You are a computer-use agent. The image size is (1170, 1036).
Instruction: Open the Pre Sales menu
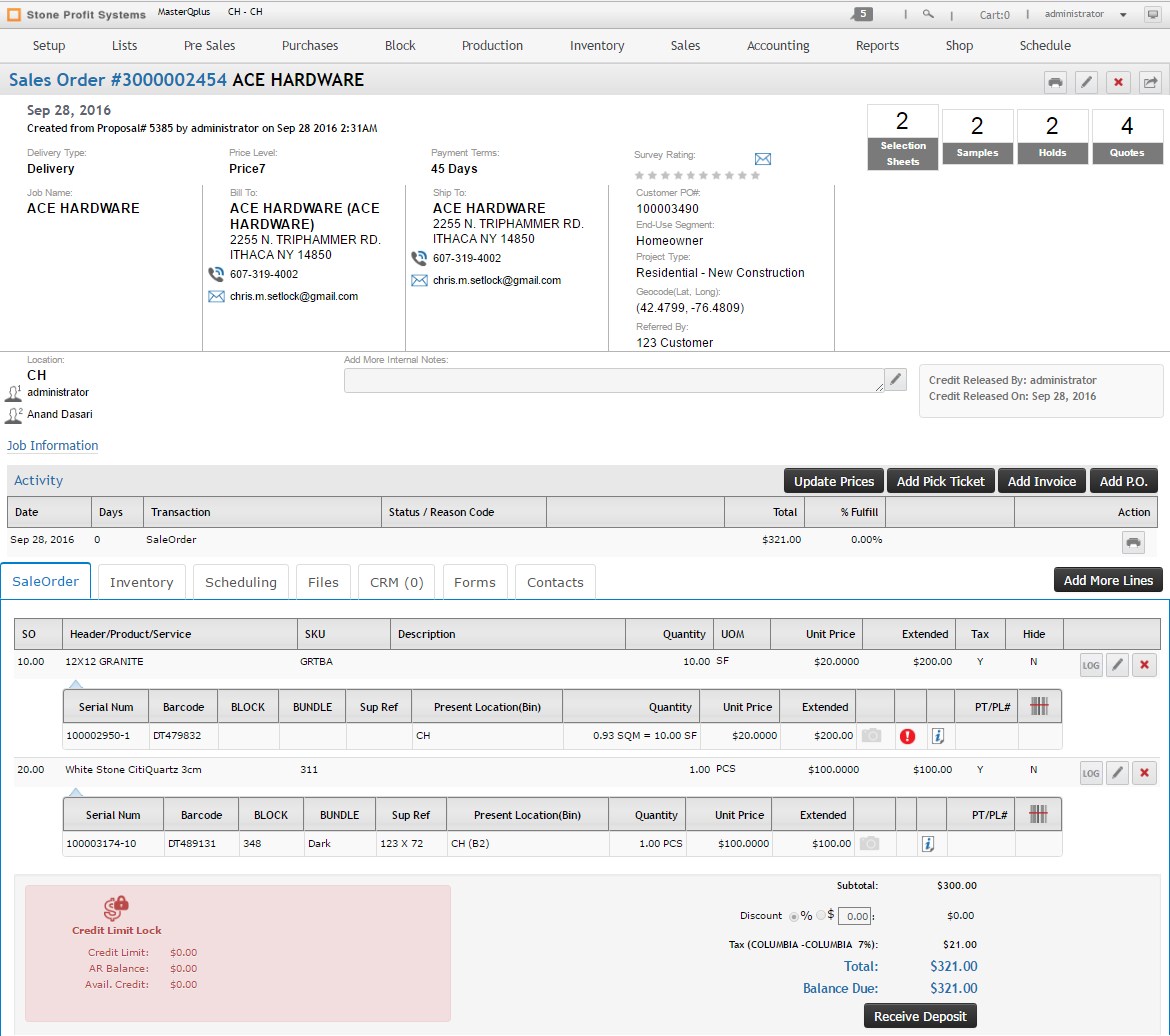210,46
